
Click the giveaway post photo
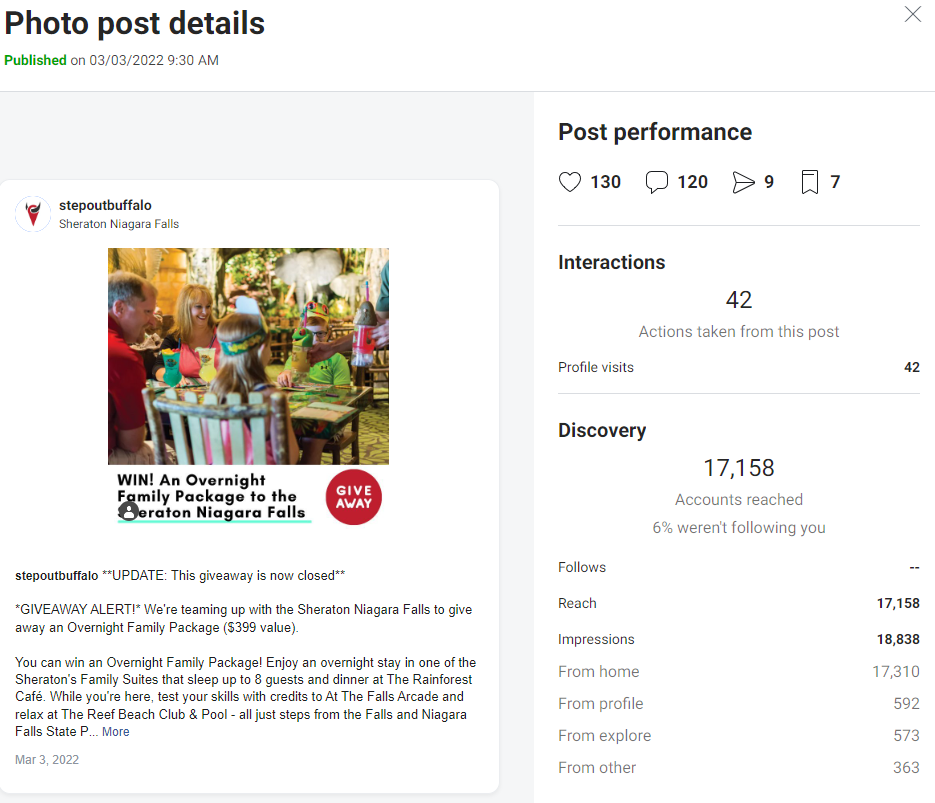248,356
